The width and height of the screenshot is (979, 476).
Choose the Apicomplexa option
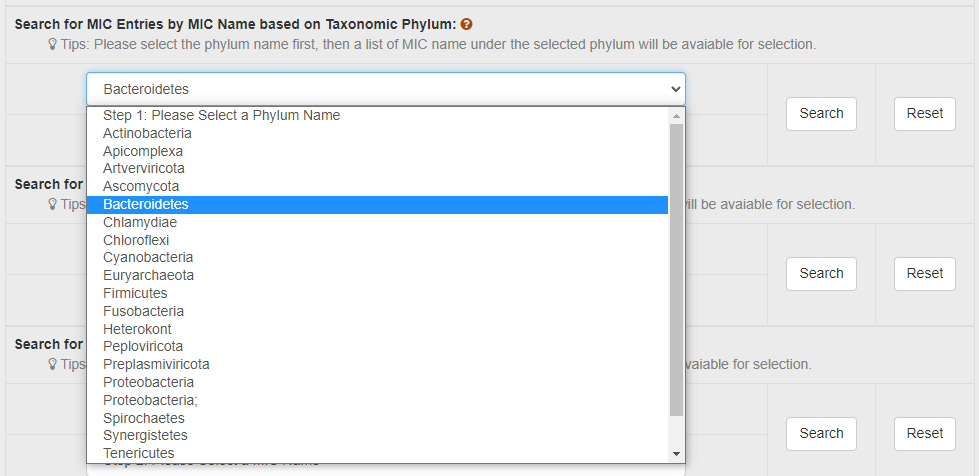coord(143,151)
